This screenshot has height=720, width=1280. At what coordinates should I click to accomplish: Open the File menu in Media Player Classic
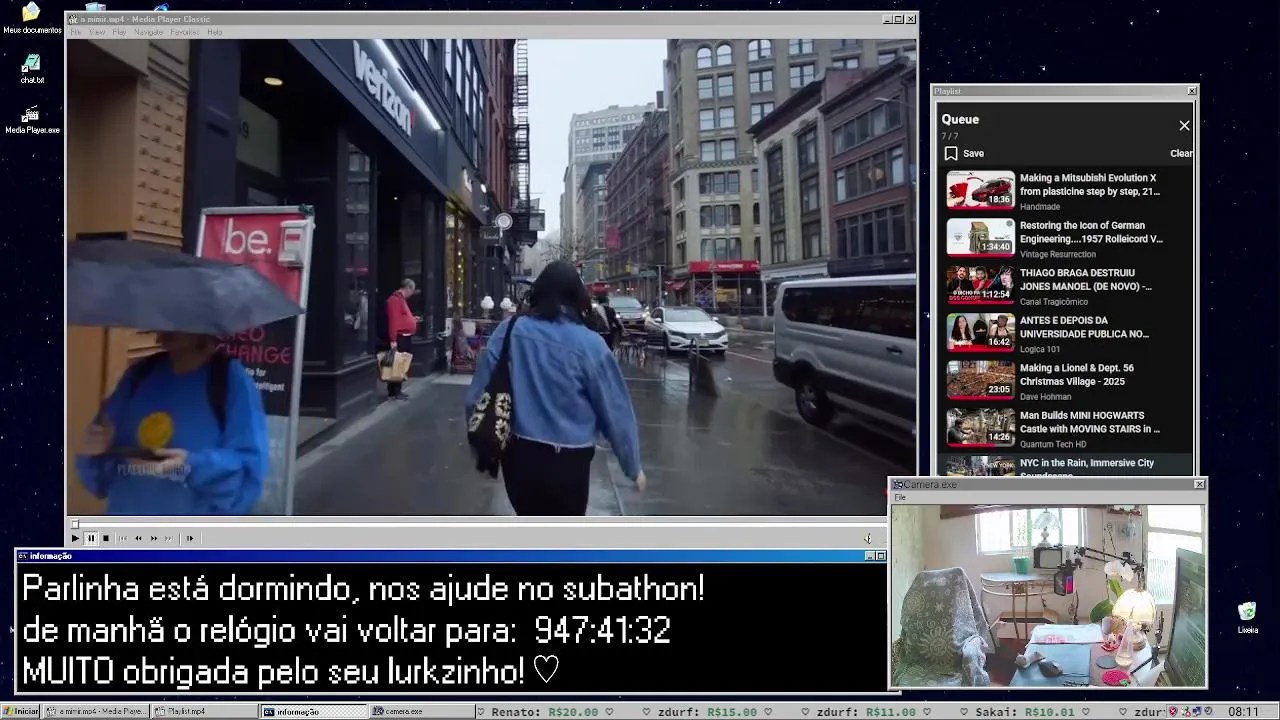75,32
